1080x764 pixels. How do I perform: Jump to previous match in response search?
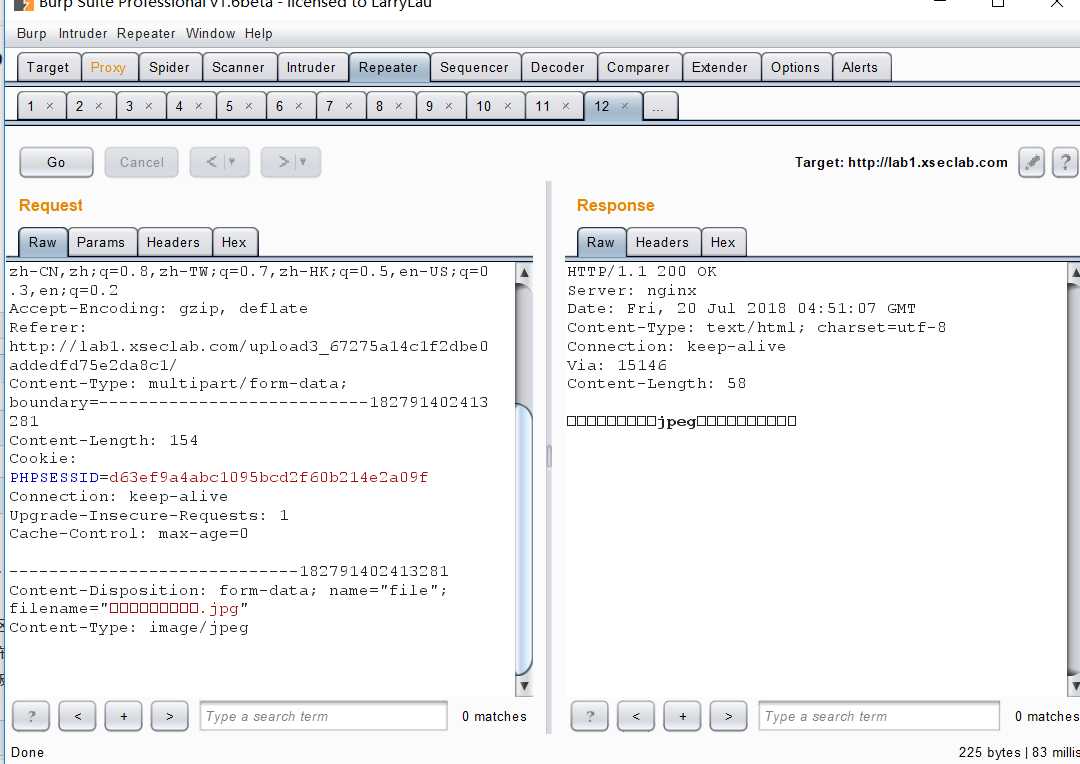tap(636, 716)
